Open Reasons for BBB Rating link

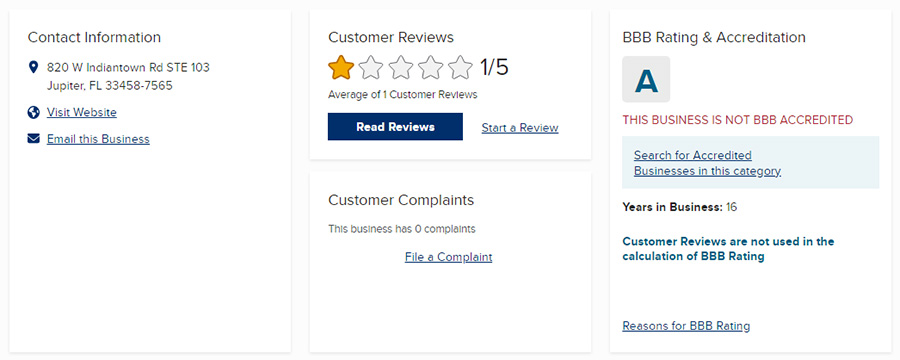pyautogui.click(x=686, y=326)
